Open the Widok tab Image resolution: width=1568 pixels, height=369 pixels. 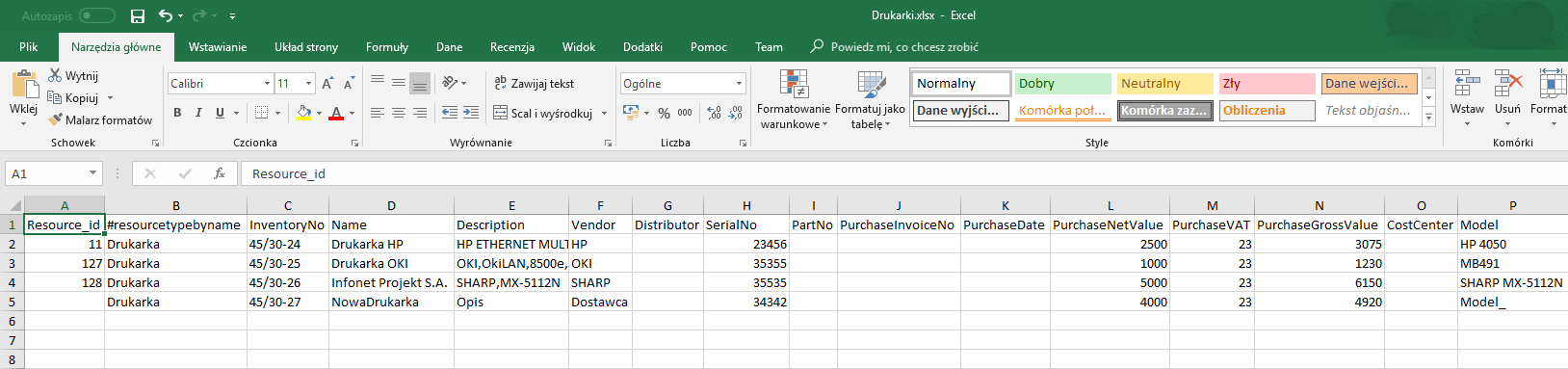pyautogui.click(x=579, y=46)
